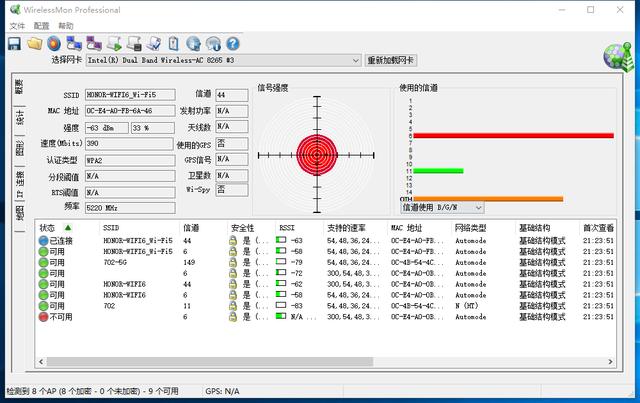Click the document with black box icon

pyautogui.click(x=134, y=44)
